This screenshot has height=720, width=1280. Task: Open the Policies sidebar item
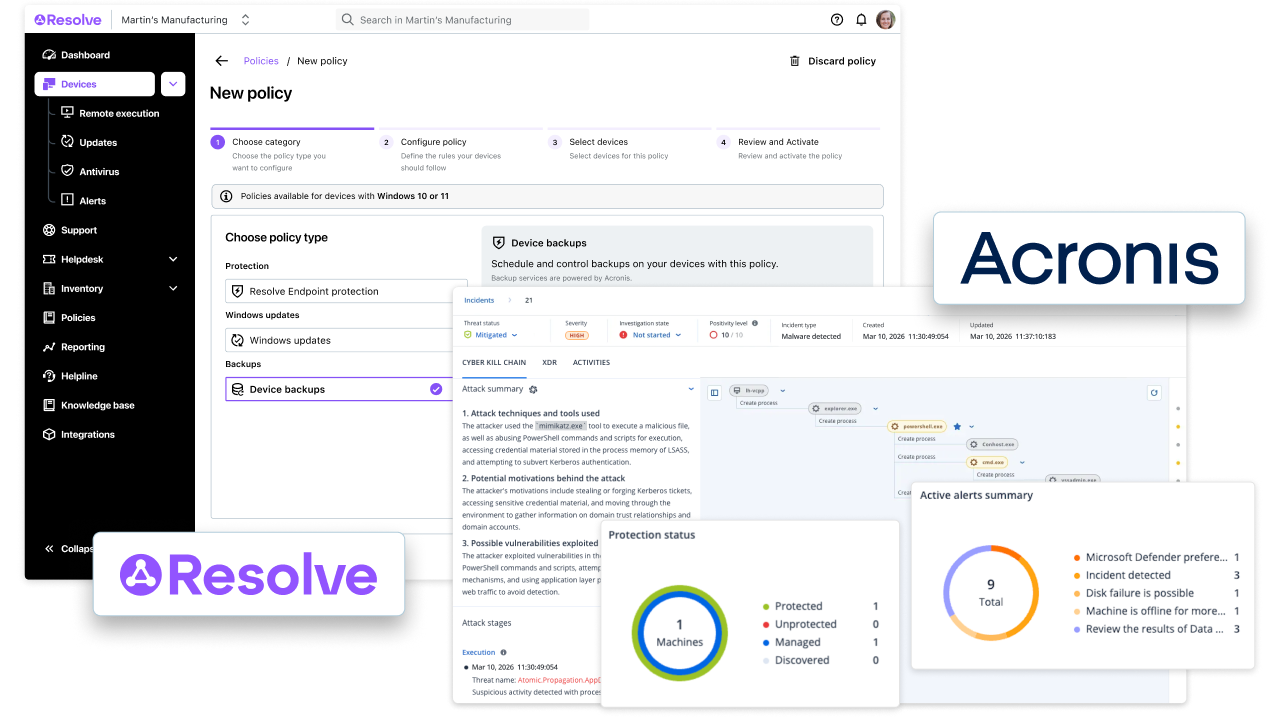tap(69, 317)
